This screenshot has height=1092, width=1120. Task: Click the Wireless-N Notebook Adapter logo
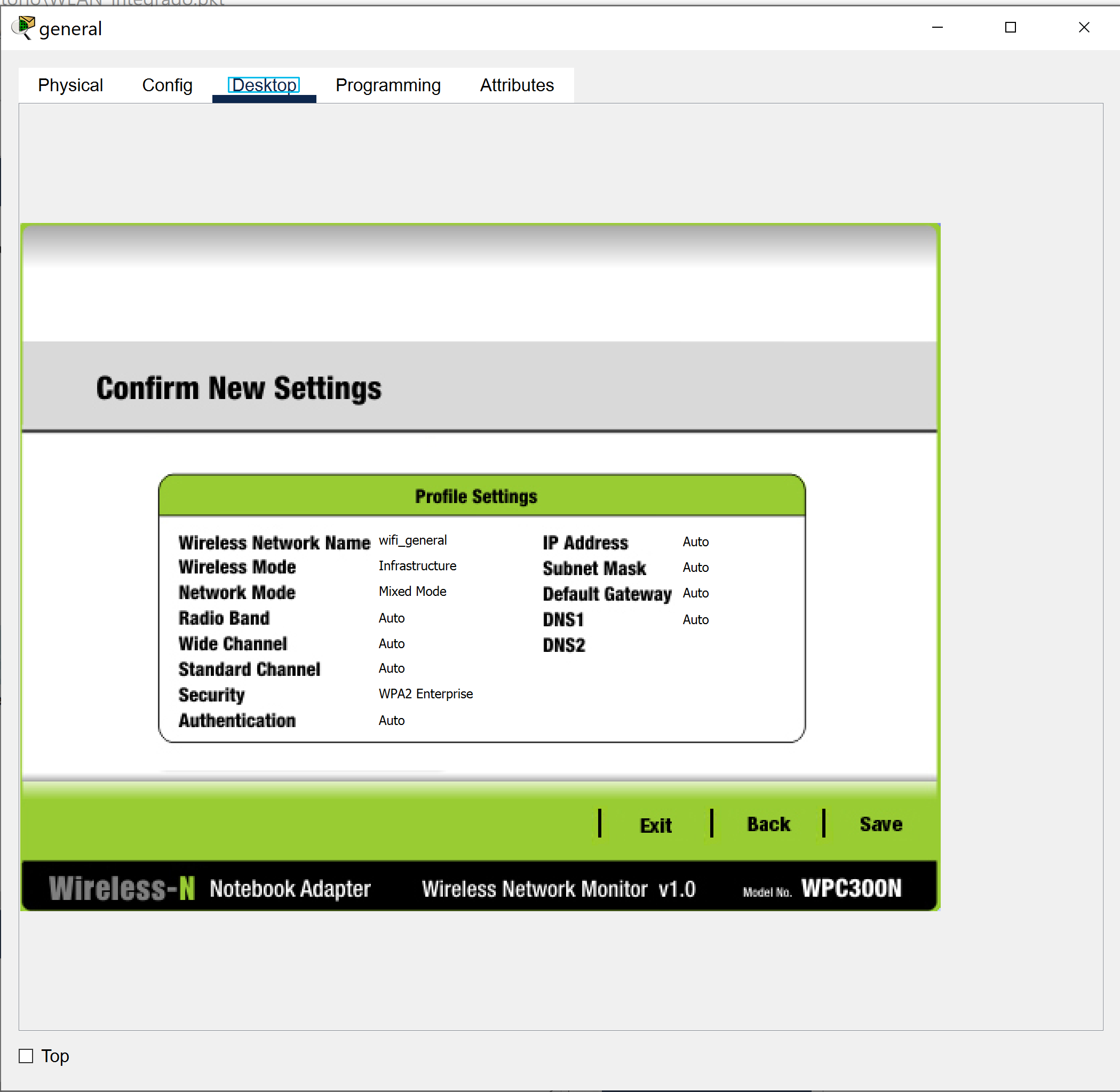coord(209,888)
